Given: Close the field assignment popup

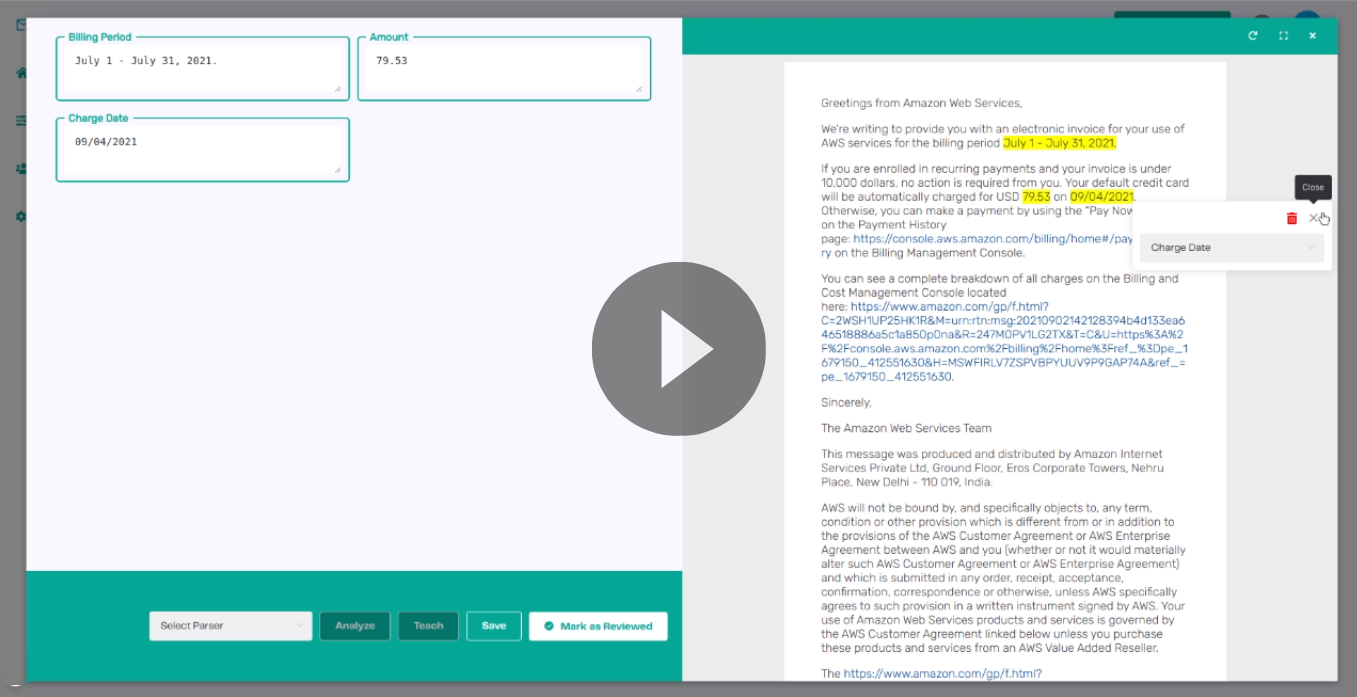Looking at the screenshot, I should [x=1314, y=218].
